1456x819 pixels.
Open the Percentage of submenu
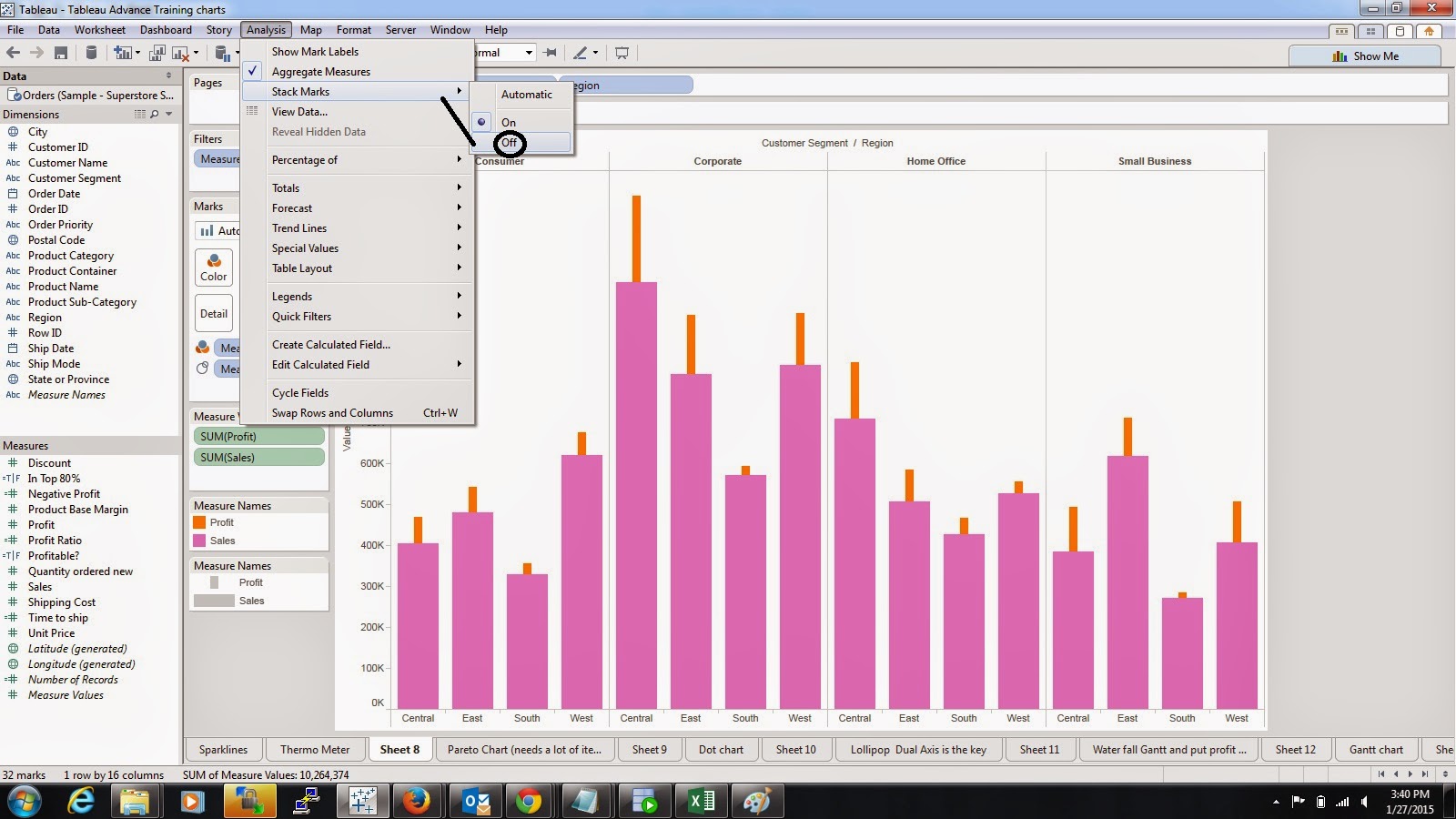(306, 159)
